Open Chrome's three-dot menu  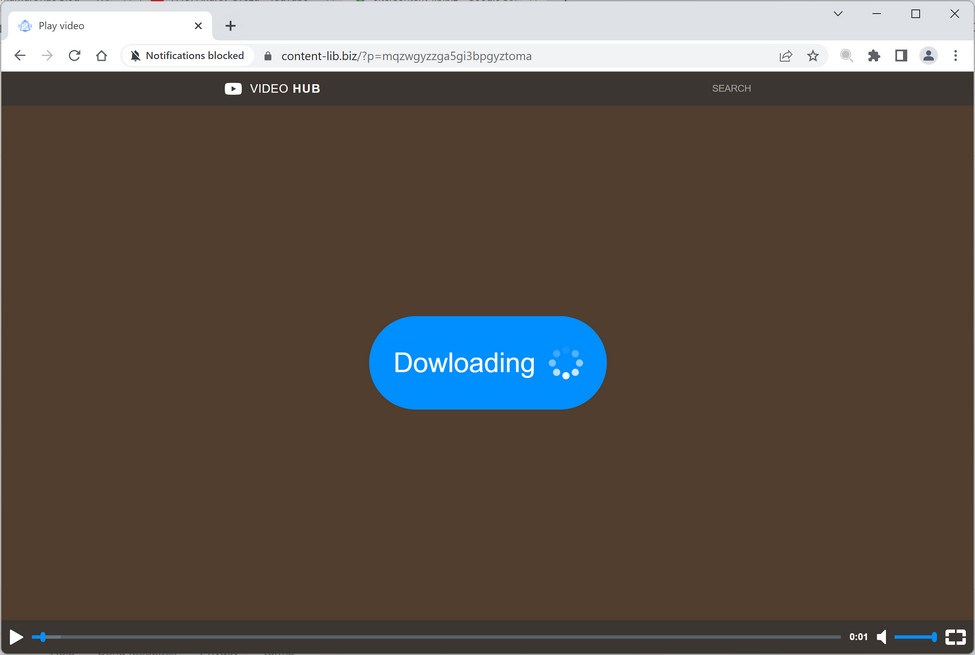[x=956, y=56]
